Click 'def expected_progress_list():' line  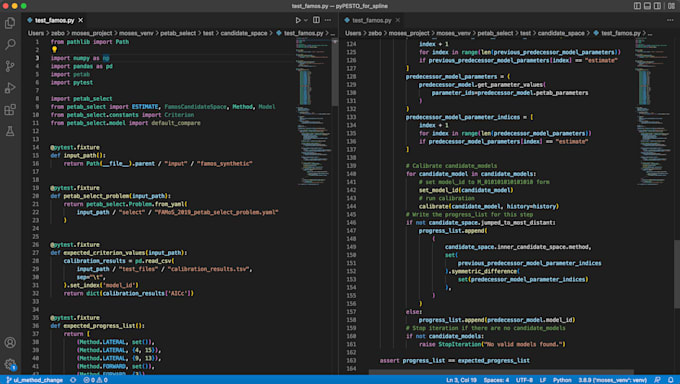click(x=98, y=326)
